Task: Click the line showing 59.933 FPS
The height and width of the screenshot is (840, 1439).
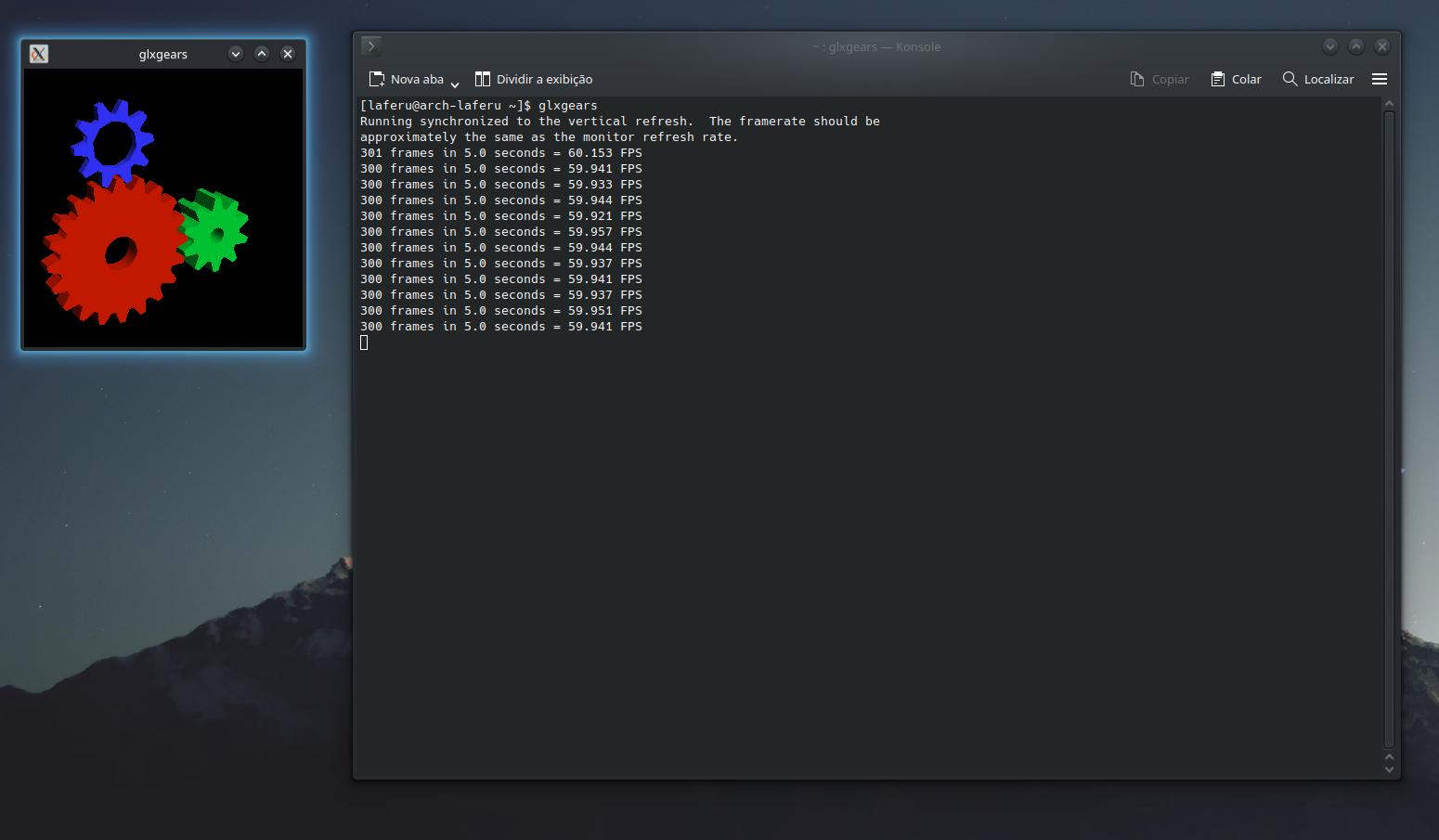Action: (x=501, y=184)
